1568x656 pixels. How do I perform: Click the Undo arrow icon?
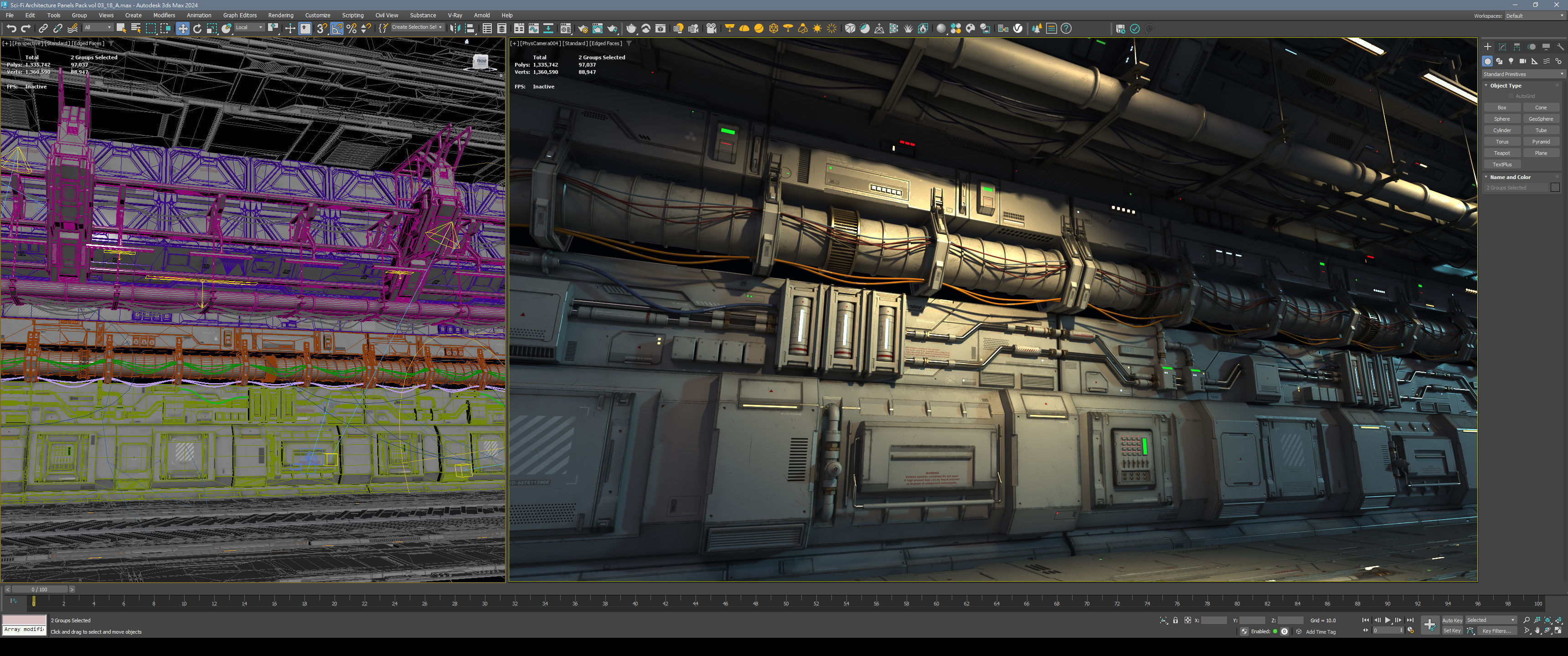(11, 29)
